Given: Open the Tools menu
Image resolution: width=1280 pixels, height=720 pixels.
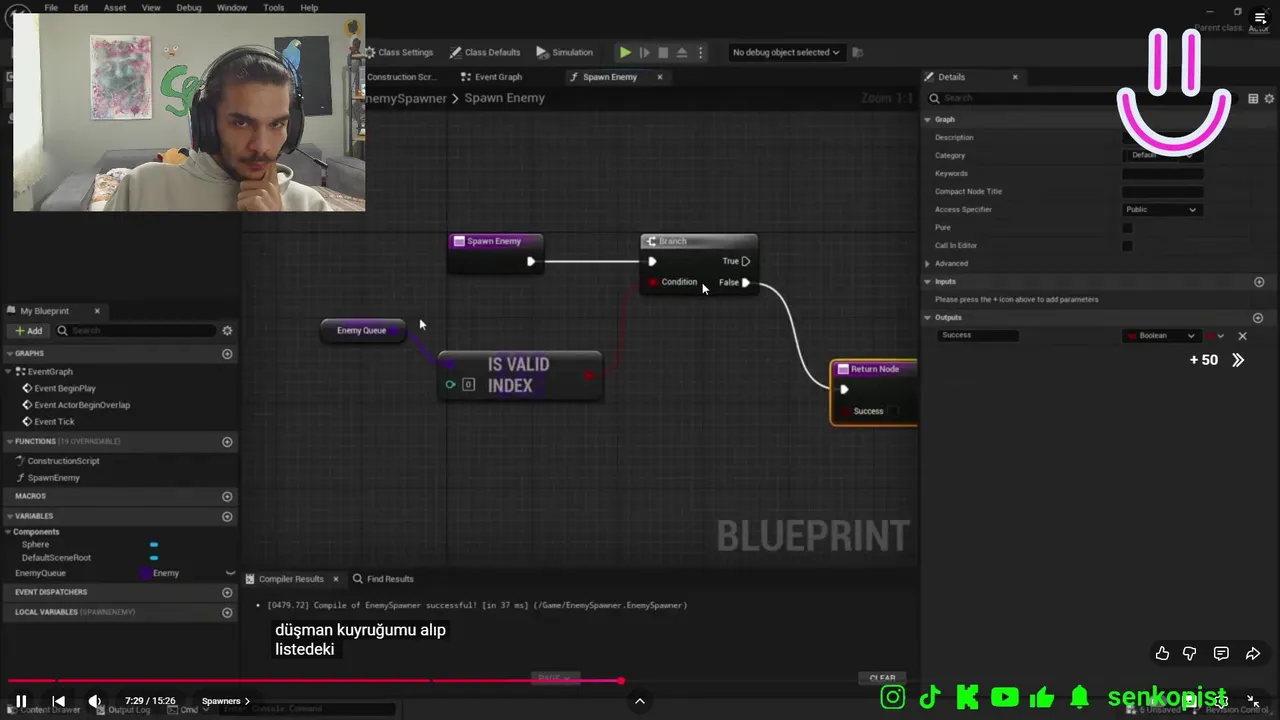Looking at the screenshot, I should 274,7.
